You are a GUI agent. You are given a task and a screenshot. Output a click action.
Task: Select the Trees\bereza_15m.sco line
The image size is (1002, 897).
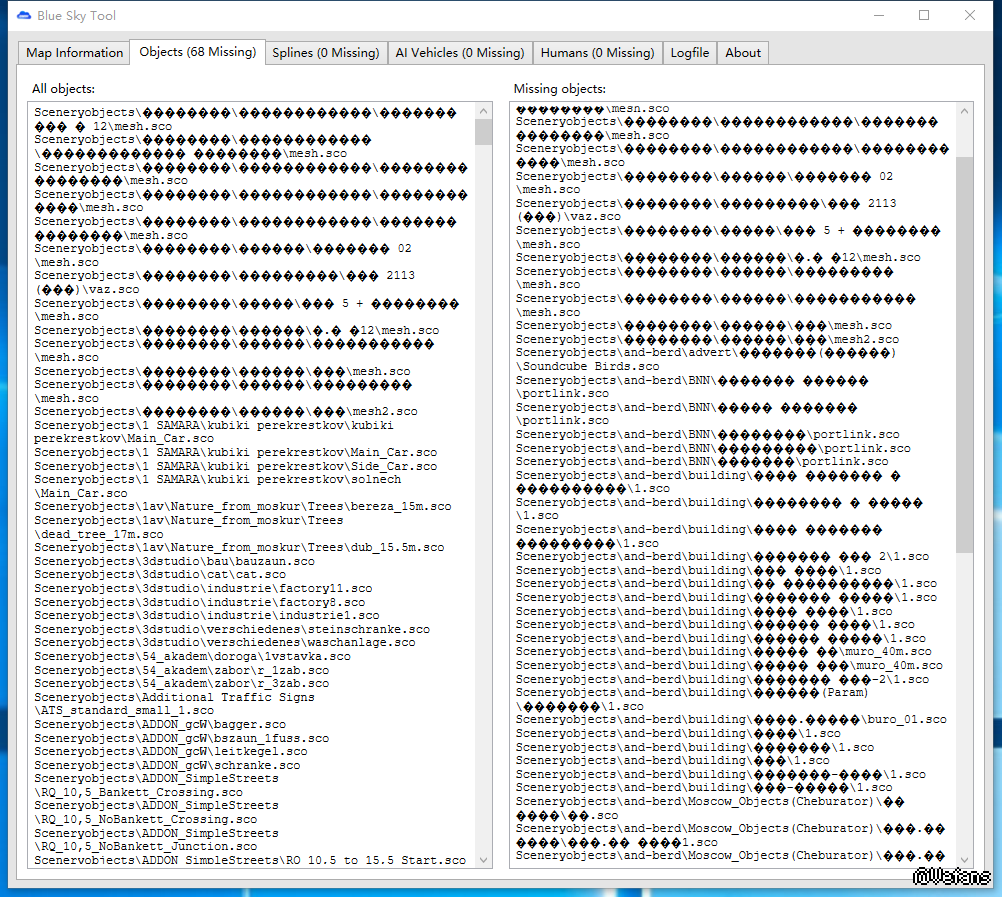pyautogui.click(x=242, y=506)
